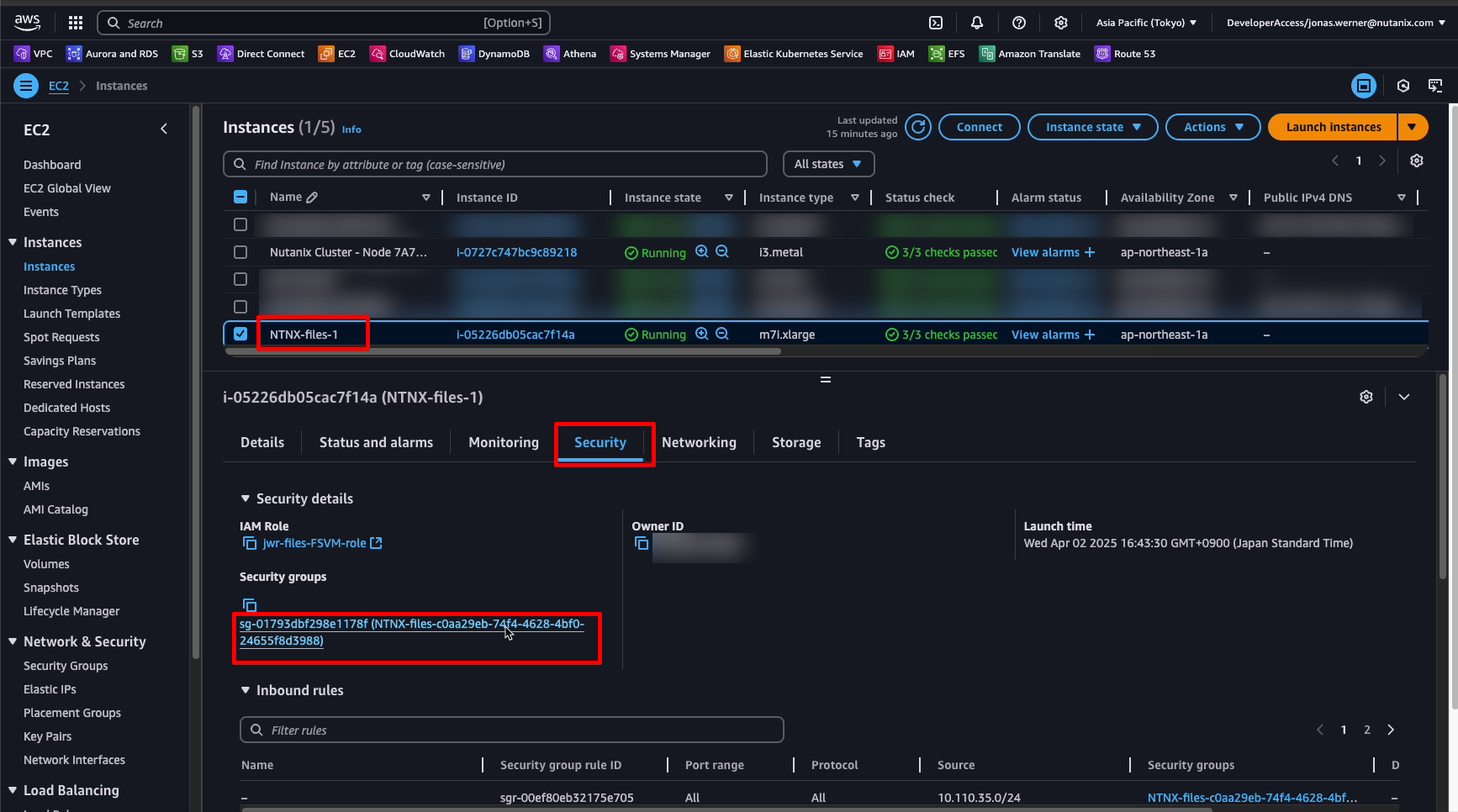This screenshot has height=812, width=1458.
Task: Open the jwr-files-FSVM-role link
Action: tap(322, 543)
